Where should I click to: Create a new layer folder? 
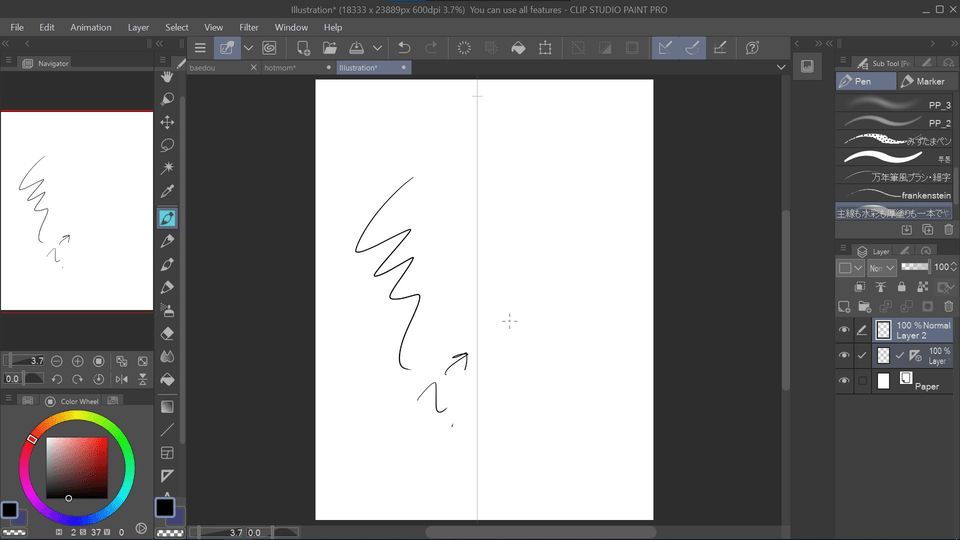pyautogui.click(x=864, y=306)
